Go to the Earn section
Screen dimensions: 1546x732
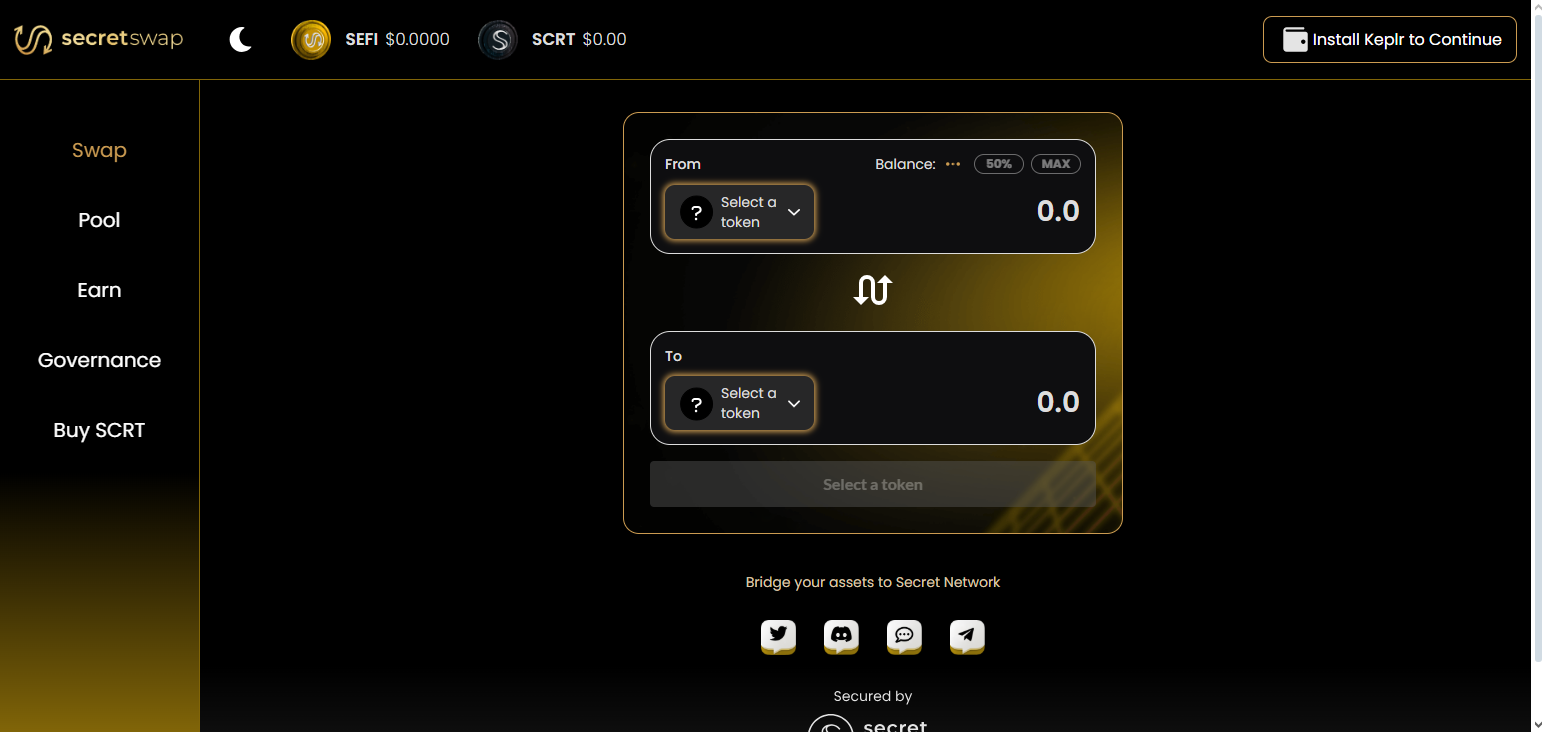(99, 290)
